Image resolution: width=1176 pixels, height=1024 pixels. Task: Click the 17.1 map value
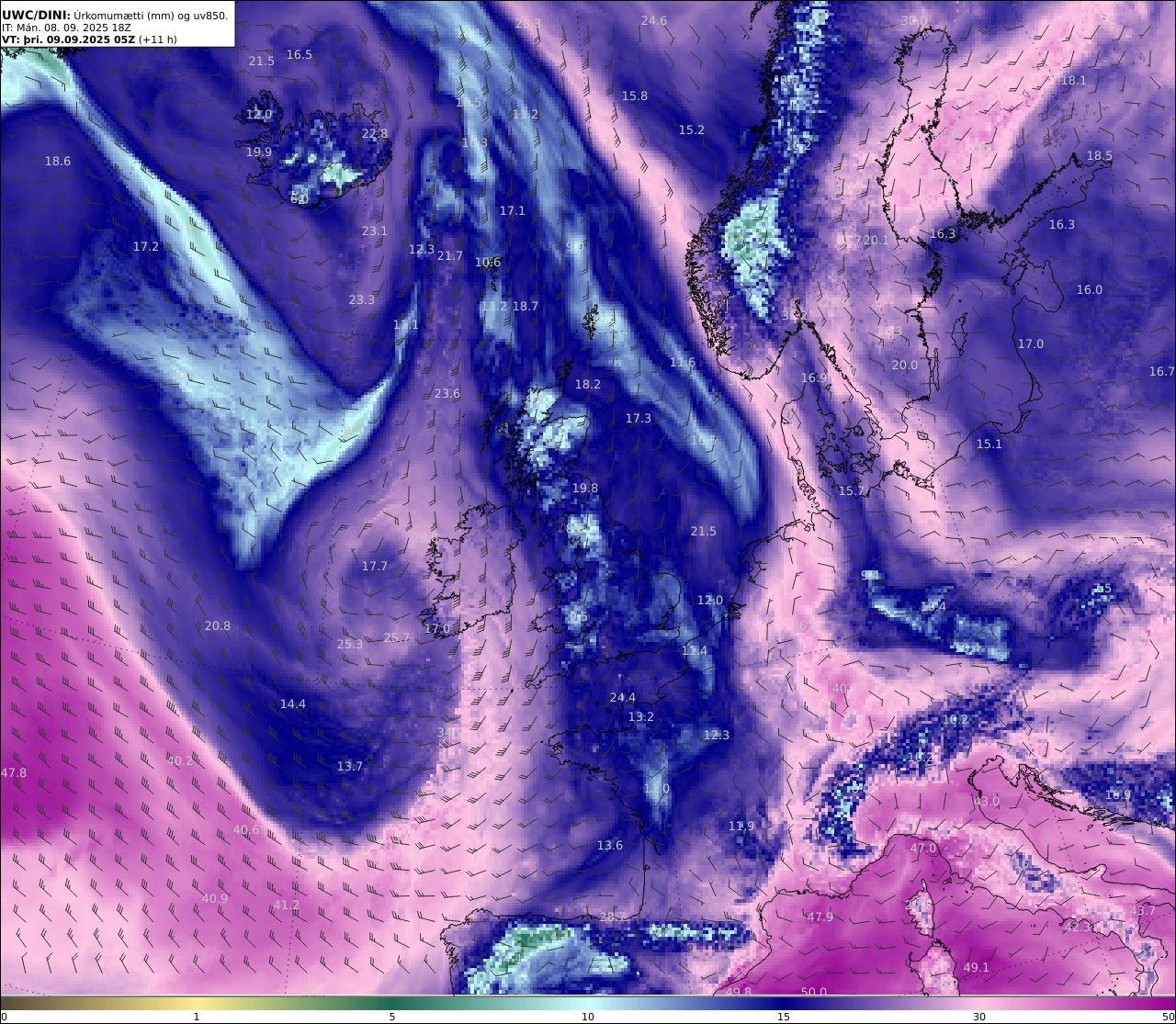point(513,210)
